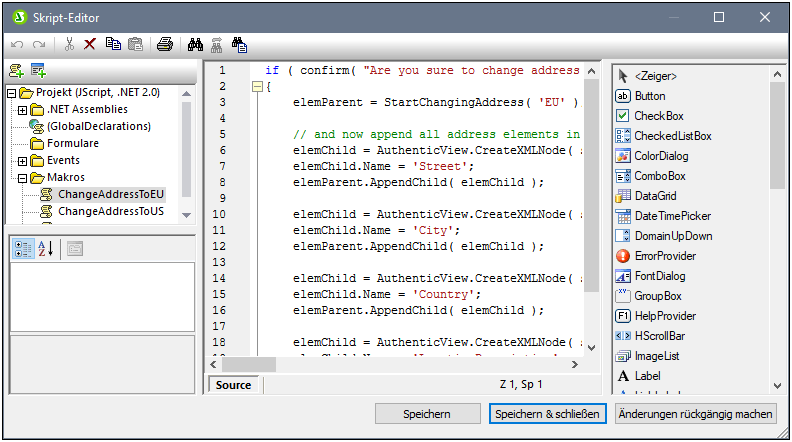Click the new form icon above tree
This screenshot has height=442, width=792.
pyautogui.click(x=39, y=70)
